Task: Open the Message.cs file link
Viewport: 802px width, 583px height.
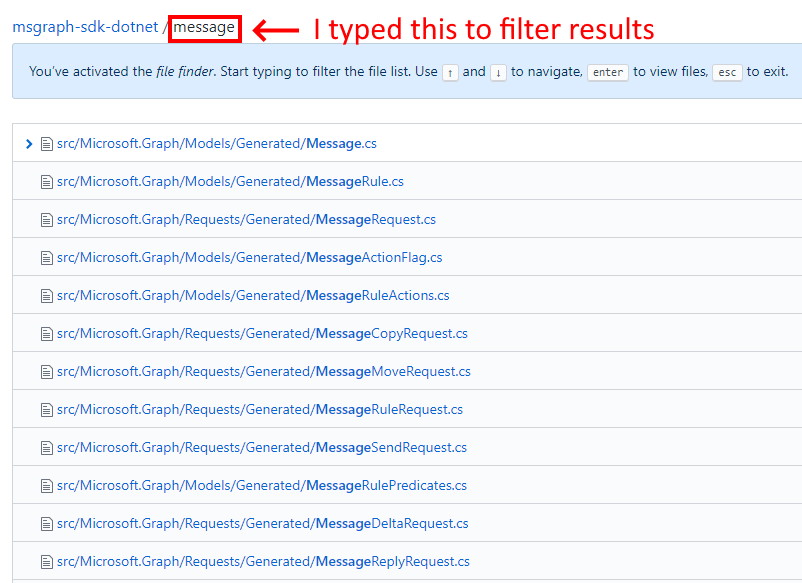Action: [217, 143]
